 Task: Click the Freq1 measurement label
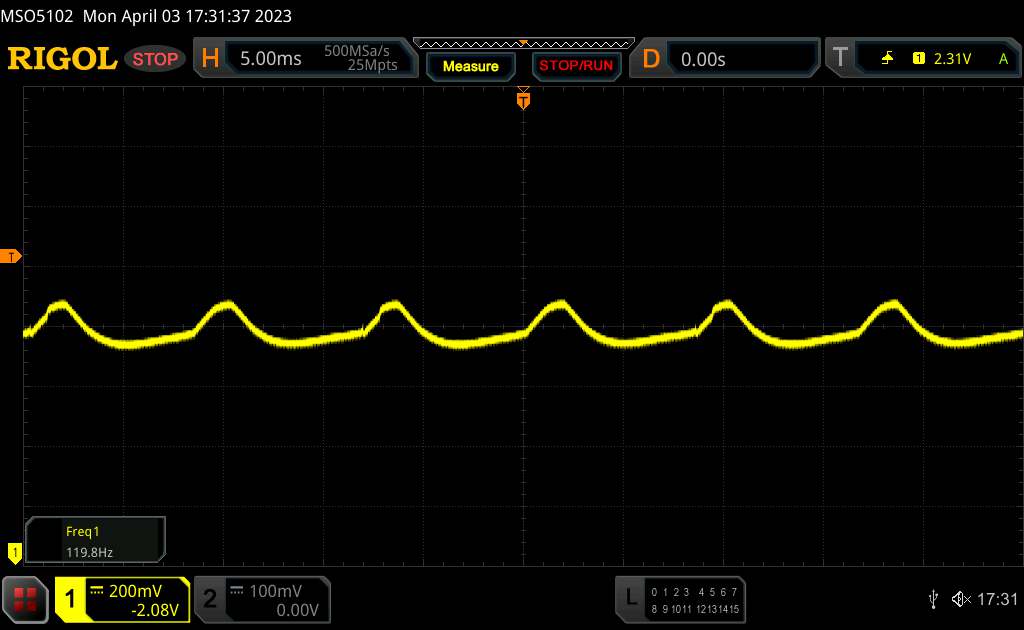click(82, 531)
